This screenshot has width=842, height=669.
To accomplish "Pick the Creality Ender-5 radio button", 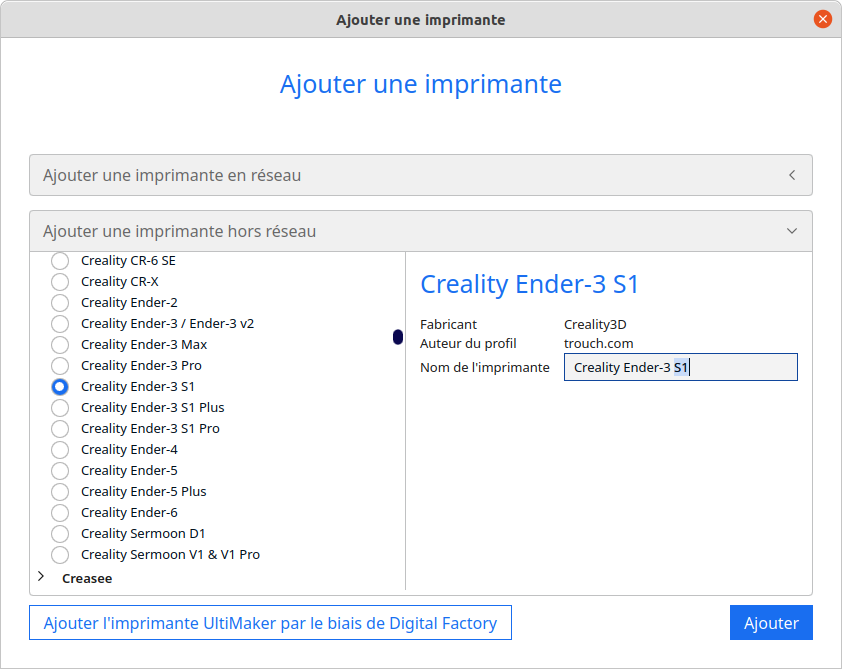I will (60, 471).
